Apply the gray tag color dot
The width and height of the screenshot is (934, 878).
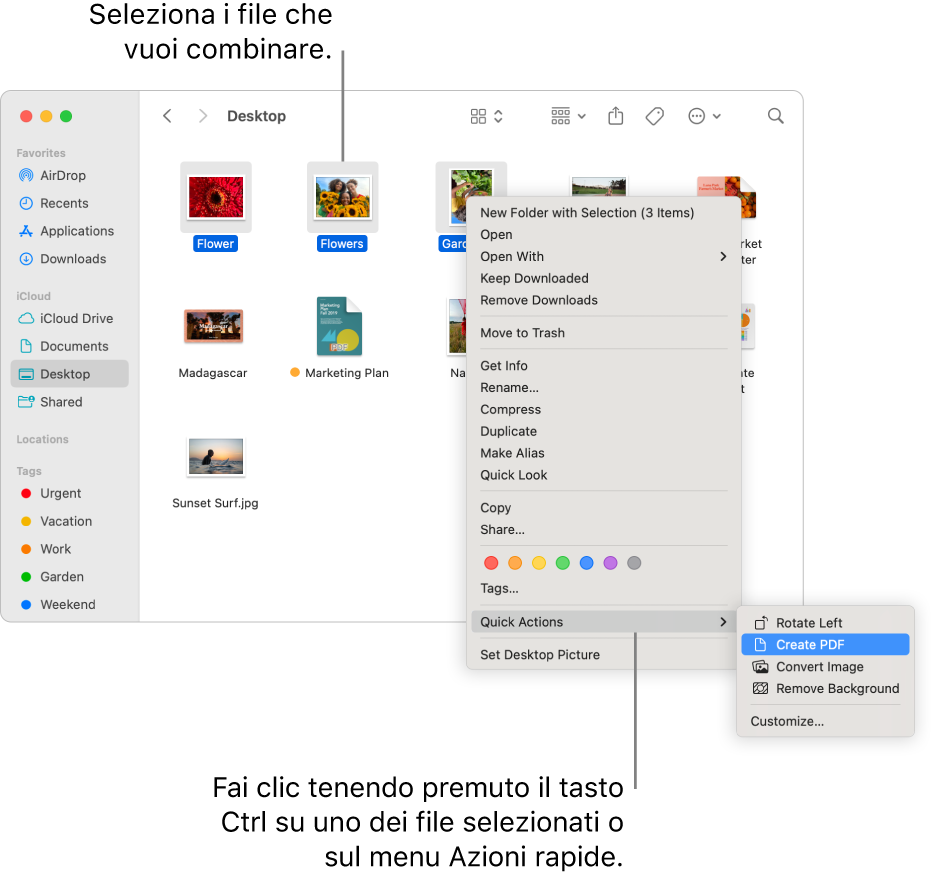click(x=634, y=563)
